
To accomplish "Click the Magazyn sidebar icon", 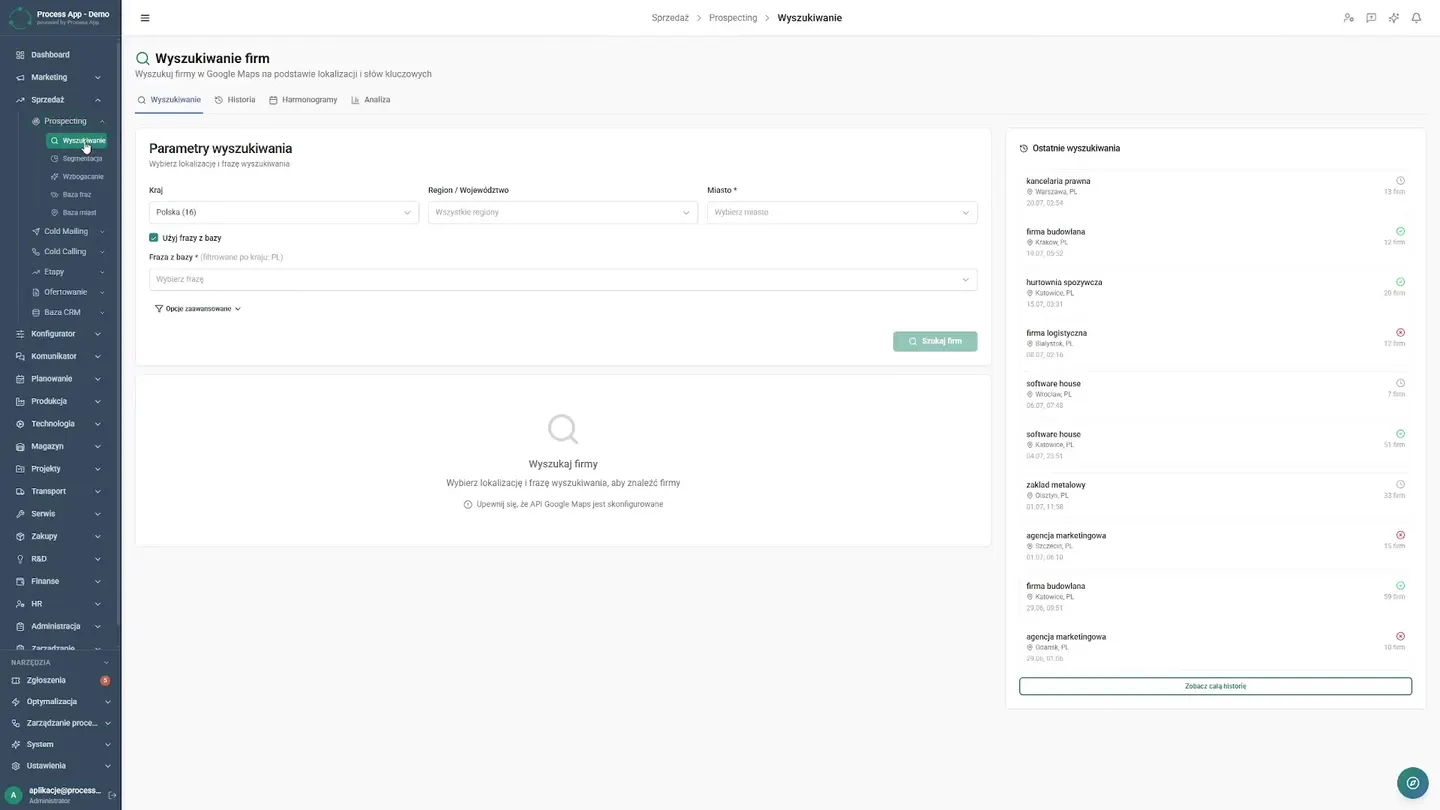I will click(x=20, y=446).
